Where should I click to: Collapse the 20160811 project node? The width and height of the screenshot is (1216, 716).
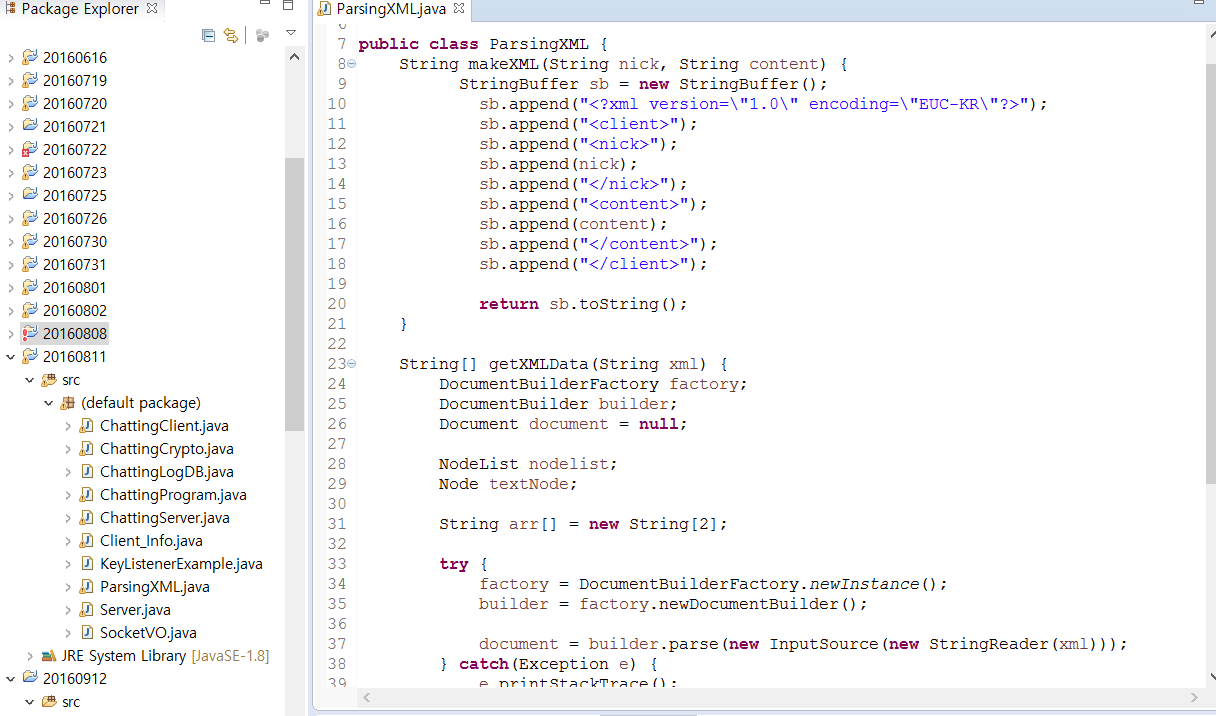click(x=11, y=357)
